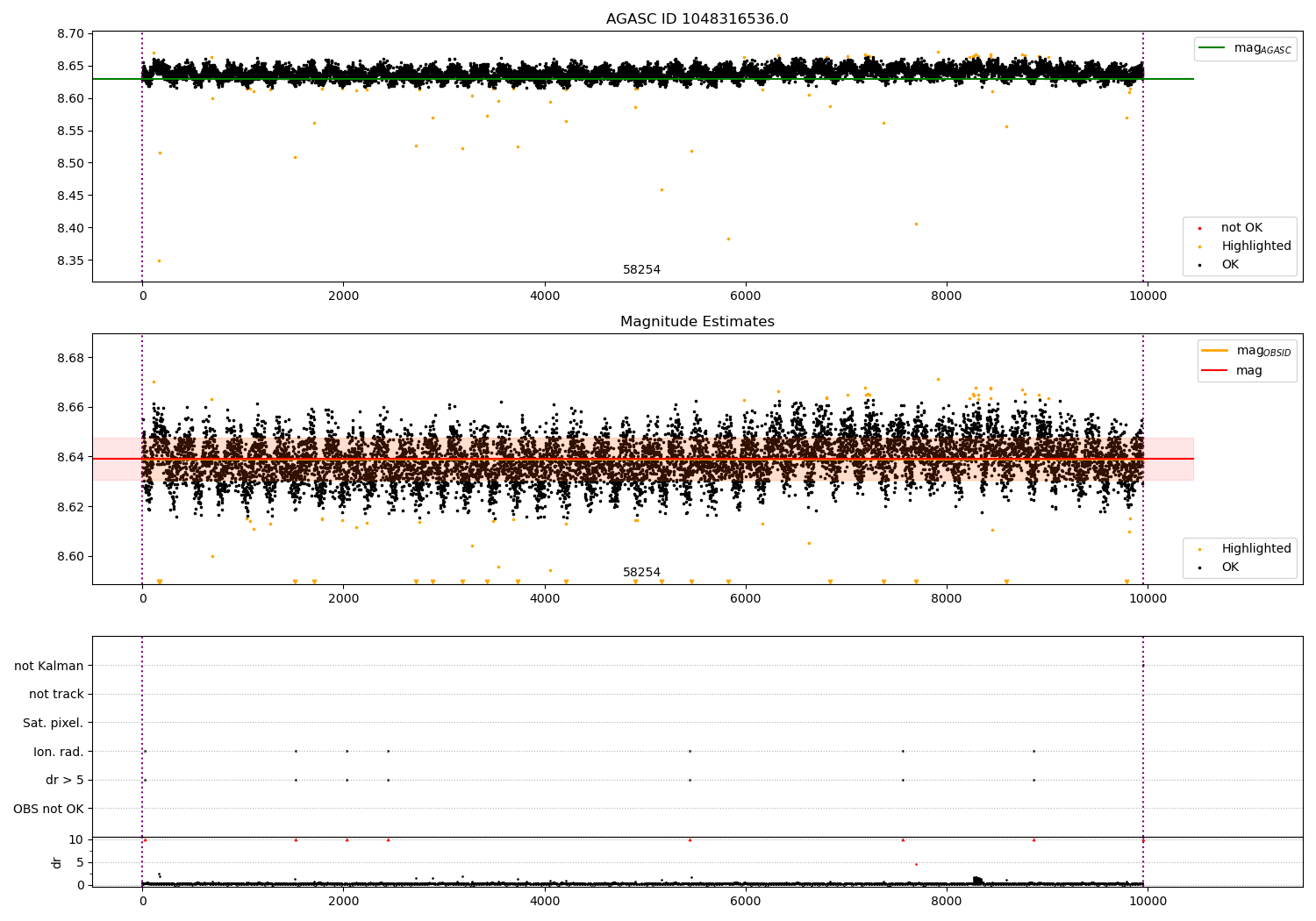Click the orange mag OBSID legend line
1316x921 pixels.
[x=1215, y=351]
